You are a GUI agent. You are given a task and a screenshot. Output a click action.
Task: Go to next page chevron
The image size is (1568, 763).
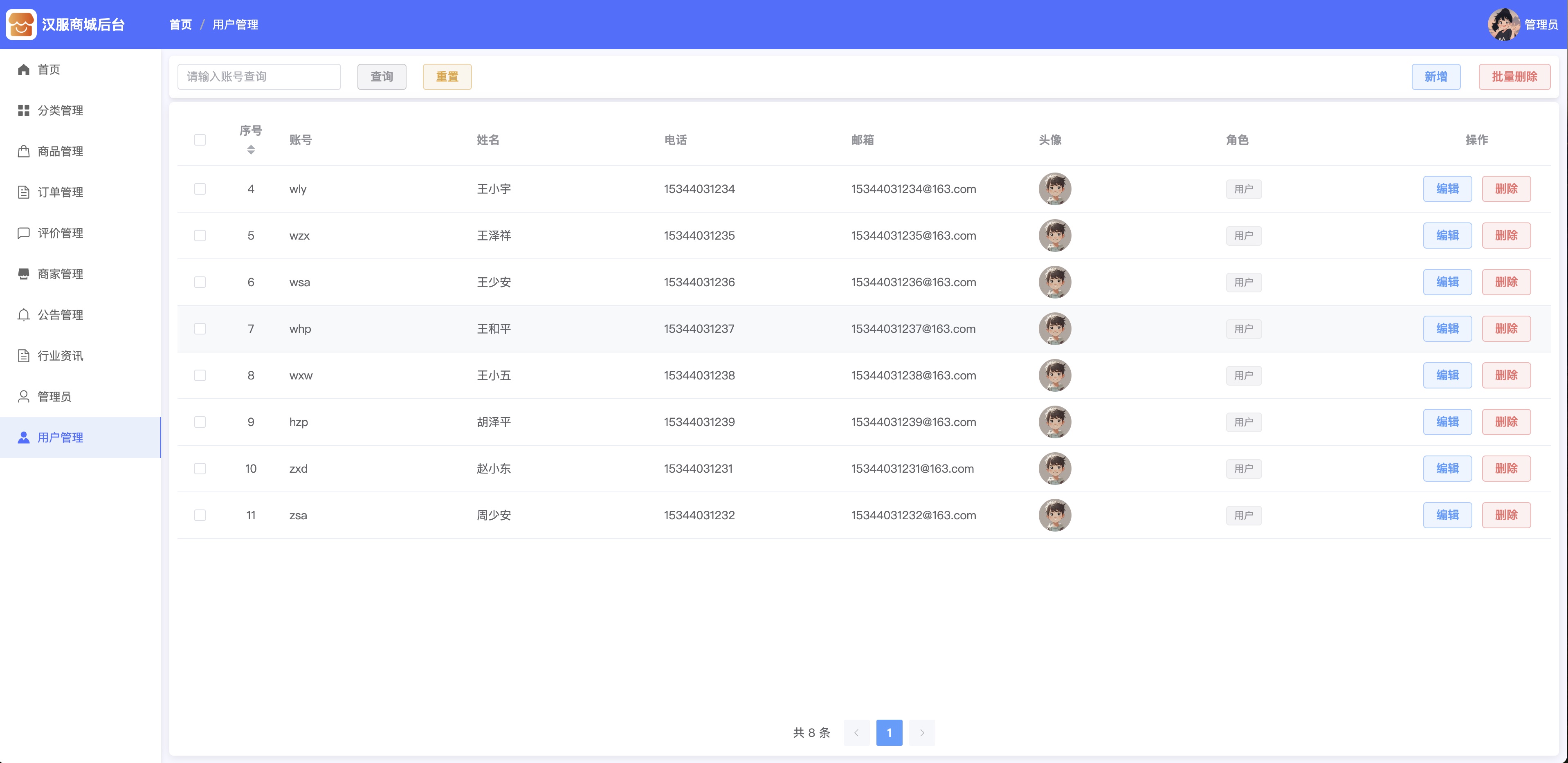922,733
